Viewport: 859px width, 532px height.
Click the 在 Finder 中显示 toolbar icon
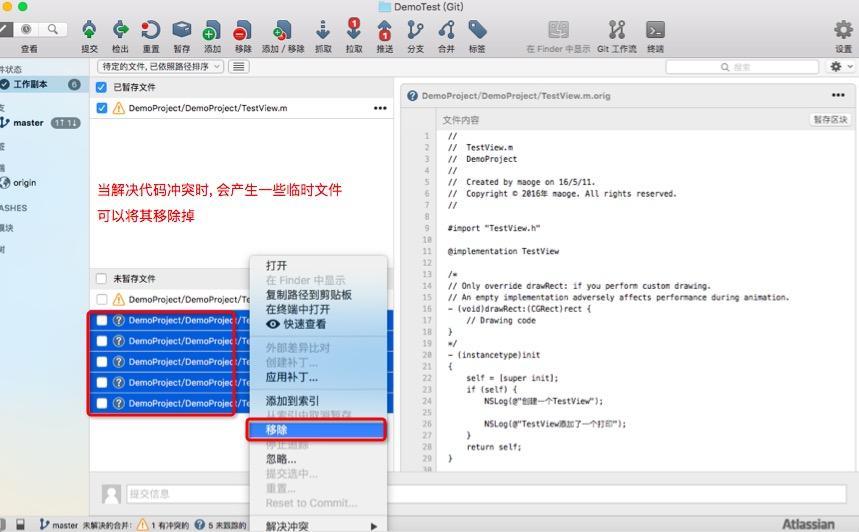click(558, 30)
